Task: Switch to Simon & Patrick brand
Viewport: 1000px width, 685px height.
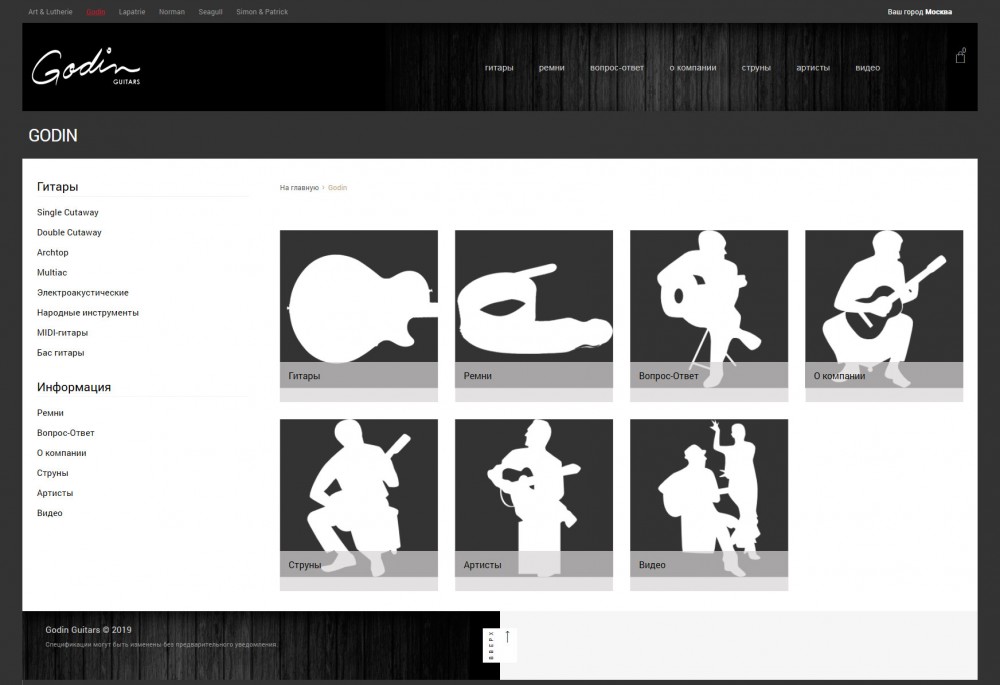Action: point(262,12)
